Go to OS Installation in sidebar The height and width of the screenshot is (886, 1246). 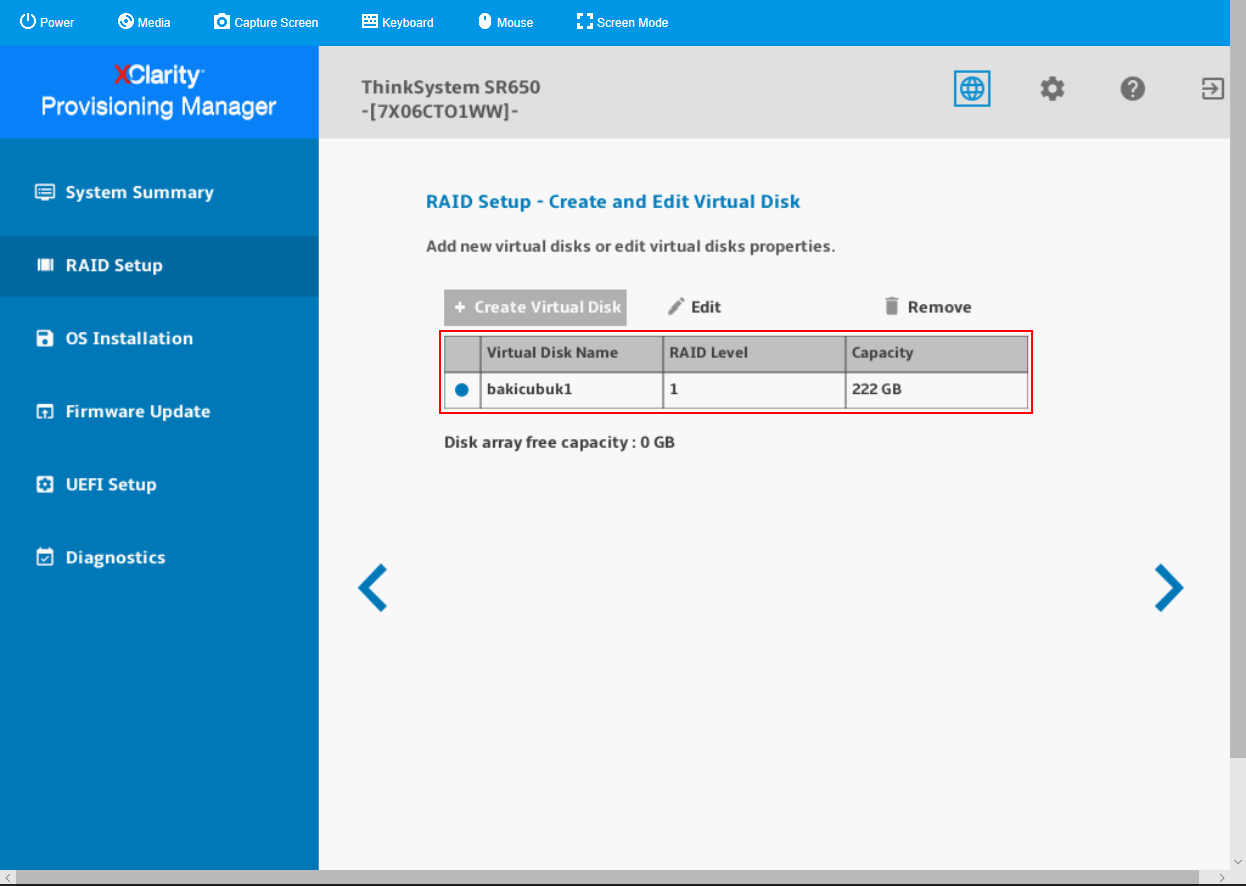(x=159, y=338)
